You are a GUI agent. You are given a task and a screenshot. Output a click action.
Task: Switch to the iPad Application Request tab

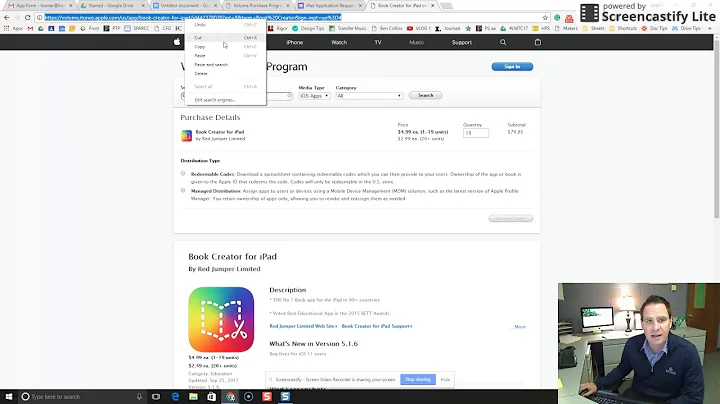click(x=330, y=6)
